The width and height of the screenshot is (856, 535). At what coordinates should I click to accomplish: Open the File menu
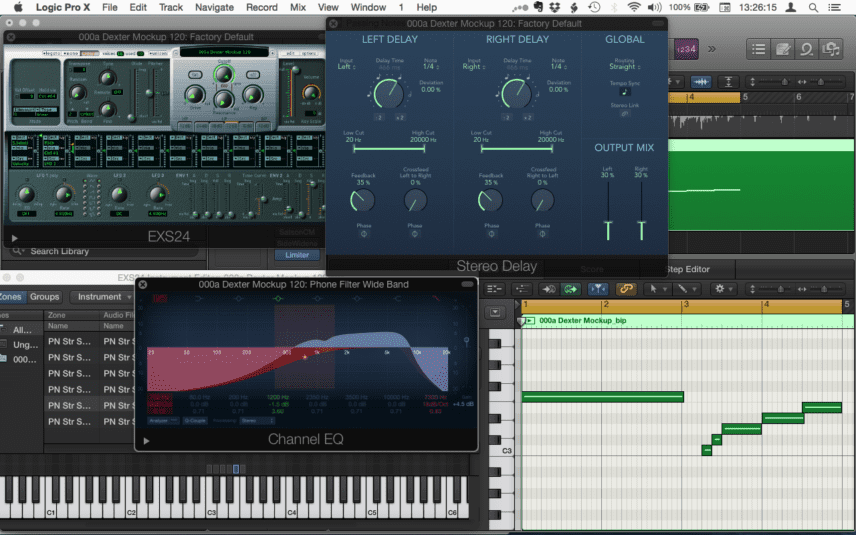110,7
